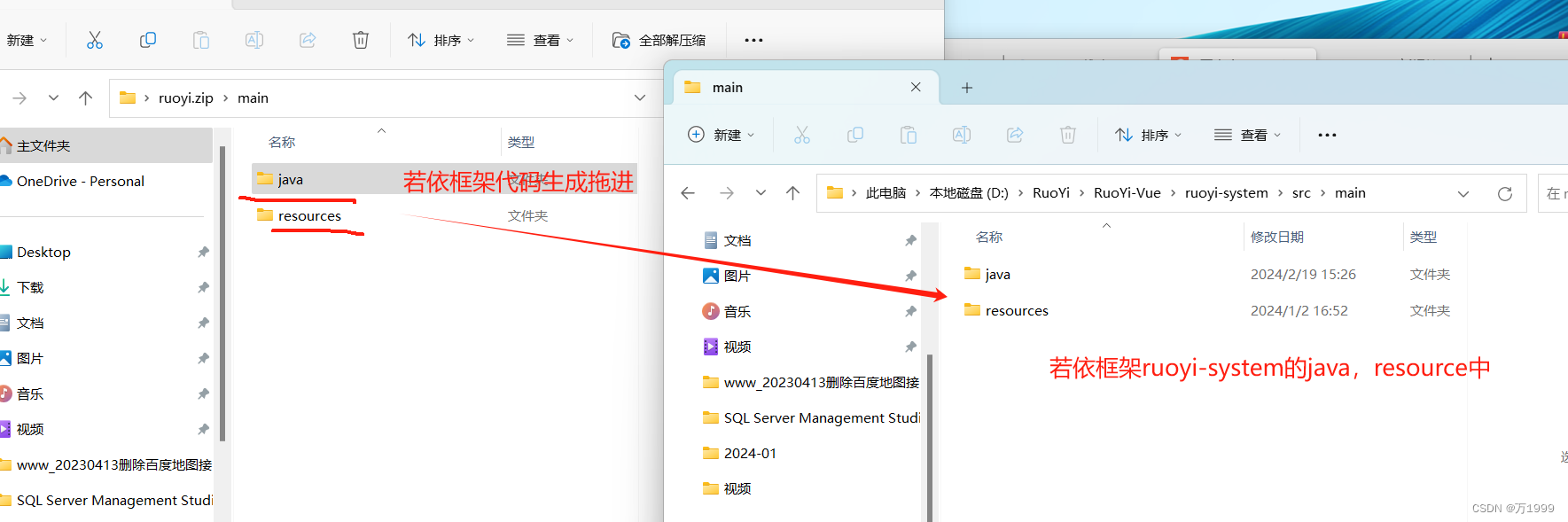The height and width of the screenshot is (522, 1568).
Task: Go up one level in ruoyi.zip window
Action: (x=85, y=98)
